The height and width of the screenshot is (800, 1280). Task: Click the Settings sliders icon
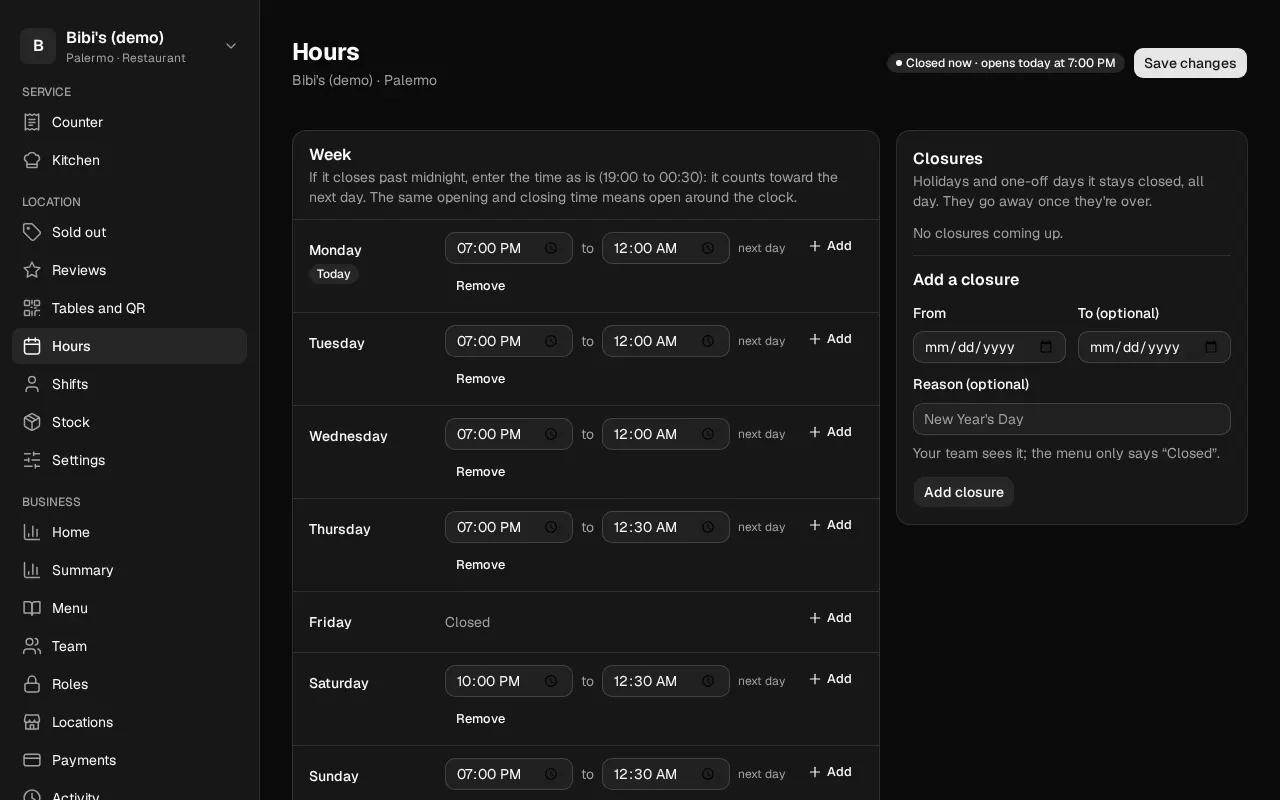pyautogui.click(x=32, y=460)
